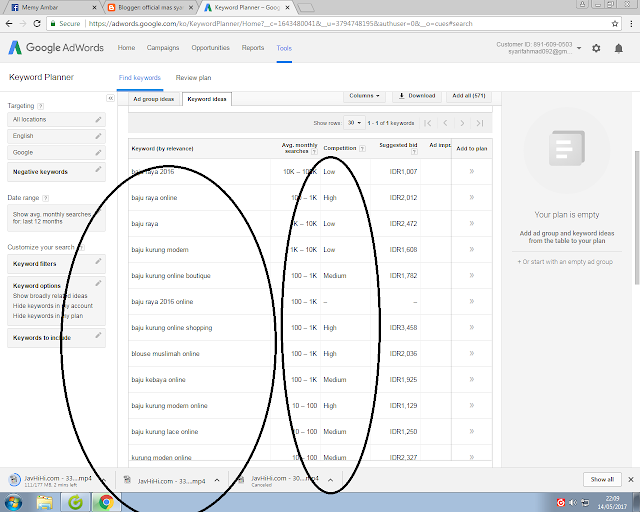Go back in browser history
Screen dimensions: 640x512
[x=9, y=24]
